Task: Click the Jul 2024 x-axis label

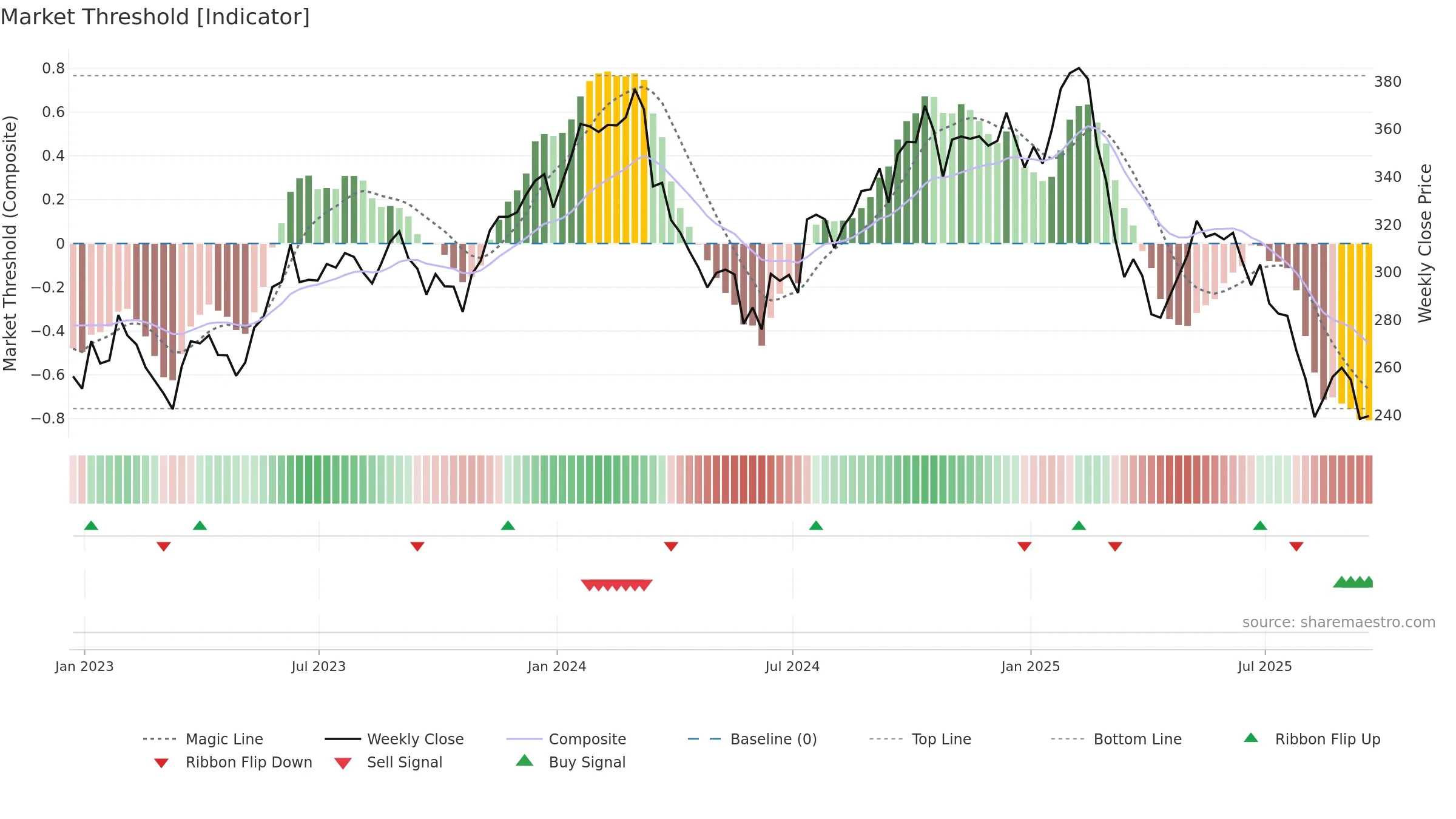Action: (x=792, y=667)
